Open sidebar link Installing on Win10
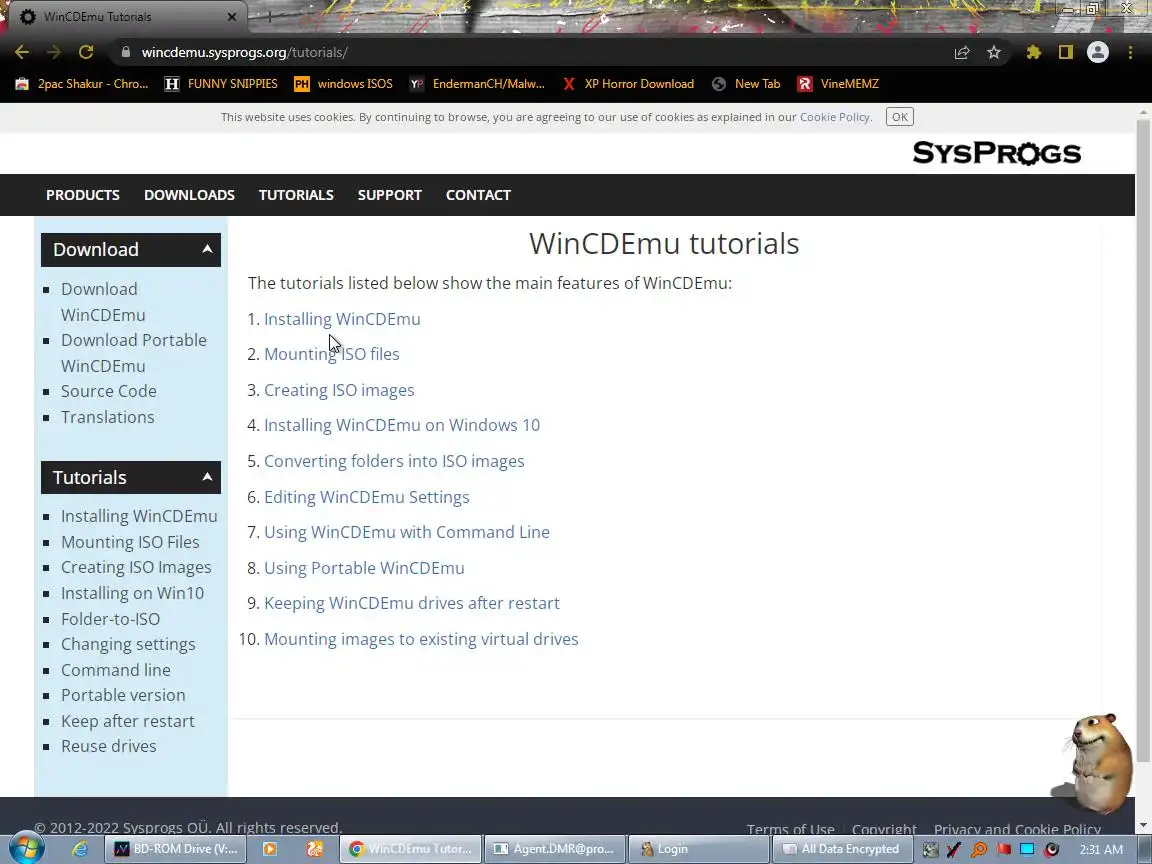Image resolution: width=1152 pixels, height=864 pixels. tap(132, 593)
